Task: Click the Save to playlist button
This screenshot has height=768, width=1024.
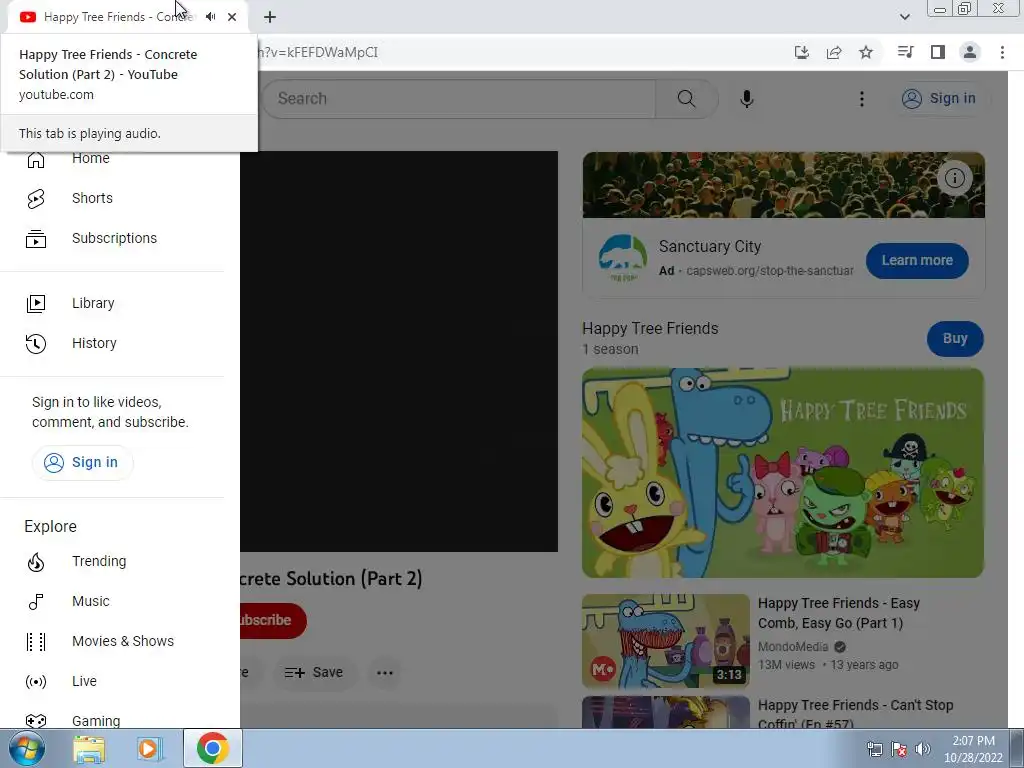Action: (x=313, y=673)
